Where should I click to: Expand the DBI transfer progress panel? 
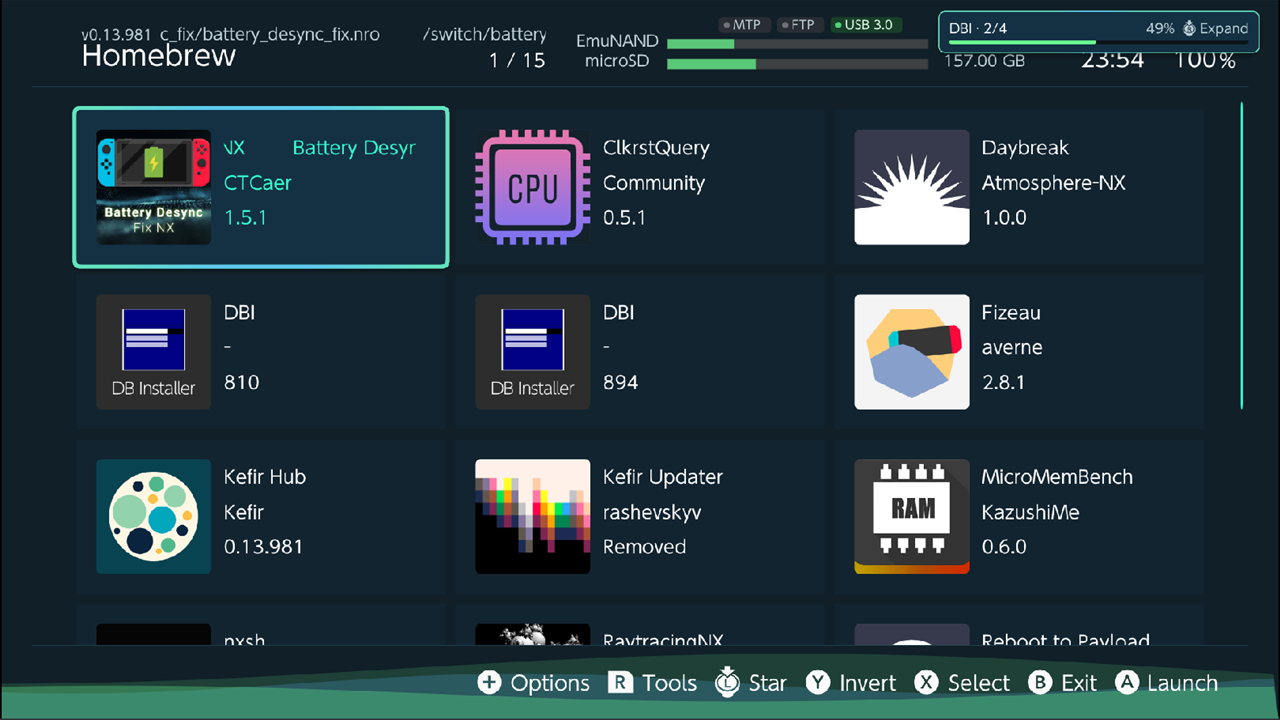[1215, 29]
